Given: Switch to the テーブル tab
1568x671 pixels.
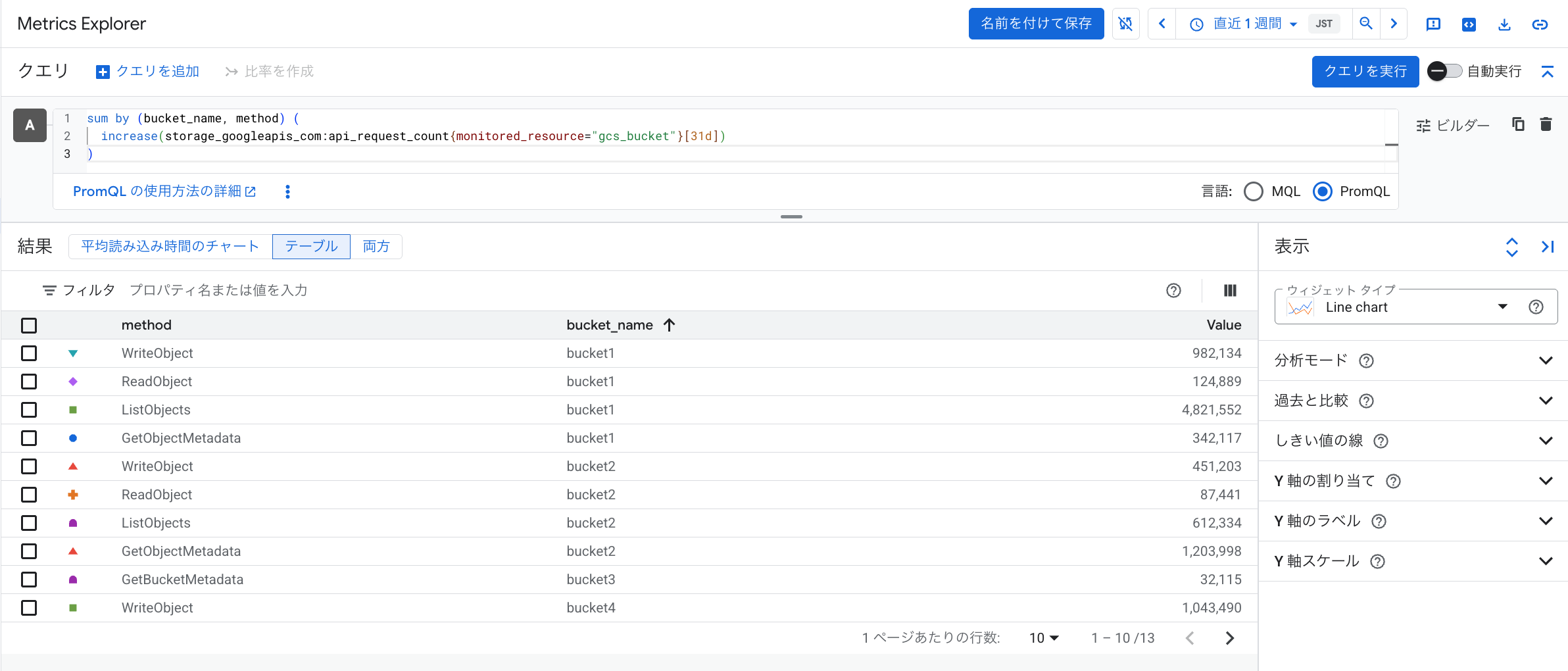Looking at the screenshot, I should click(x=311, y=246).
